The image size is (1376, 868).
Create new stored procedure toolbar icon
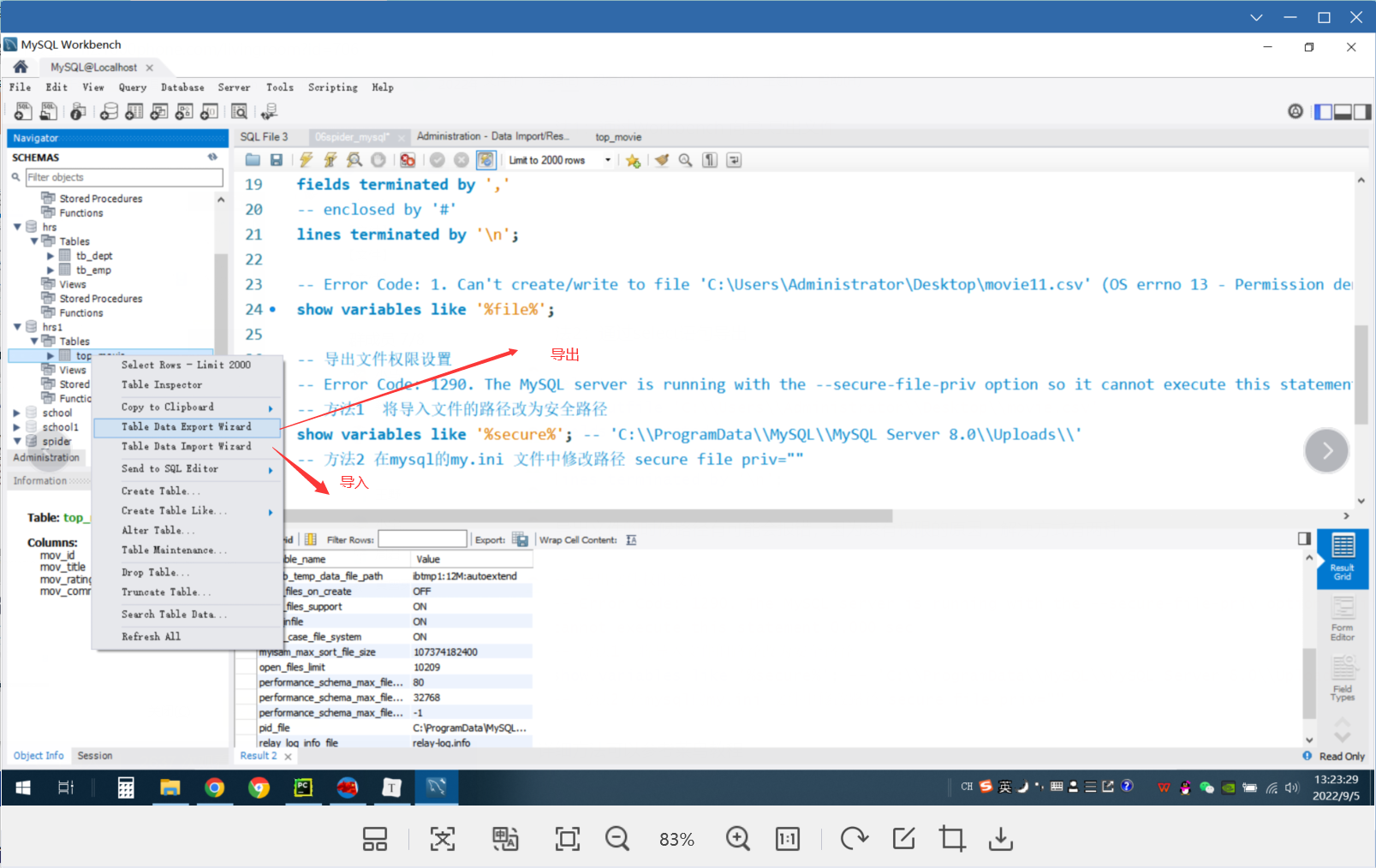[184, 111]
